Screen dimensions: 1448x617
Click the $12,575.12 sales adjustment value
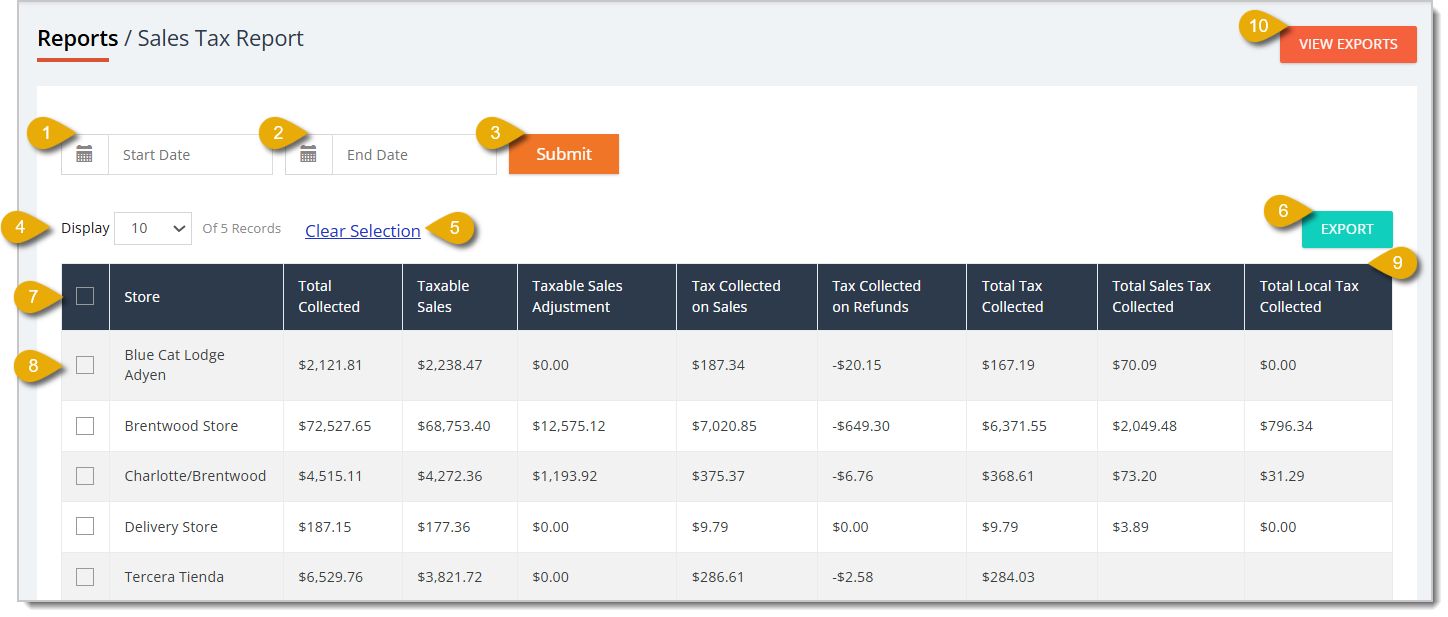pos(569,426)
